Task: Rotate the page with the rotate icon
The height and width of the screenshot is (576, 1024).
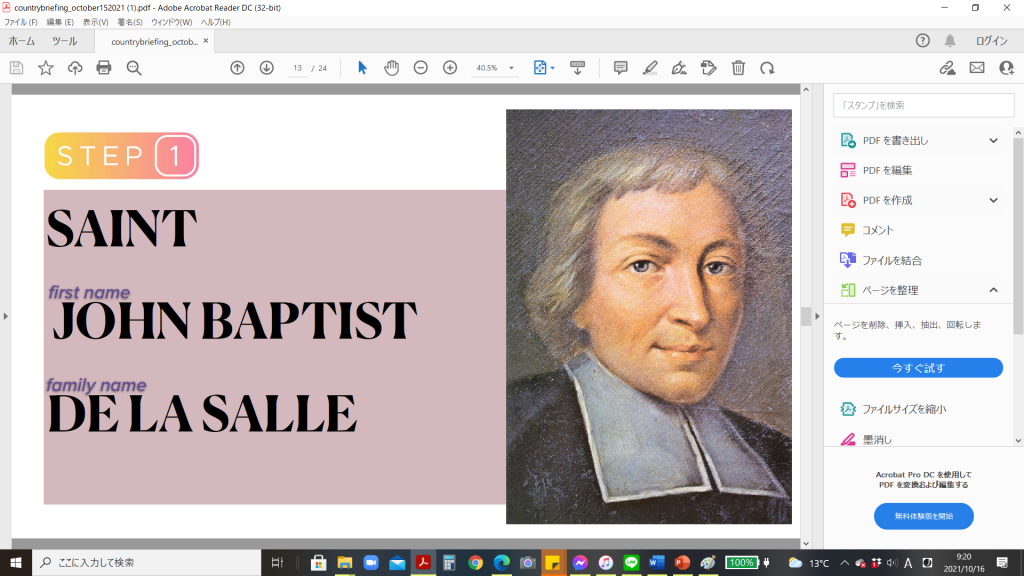Action: pyautogui.click(x=767, y=68)
